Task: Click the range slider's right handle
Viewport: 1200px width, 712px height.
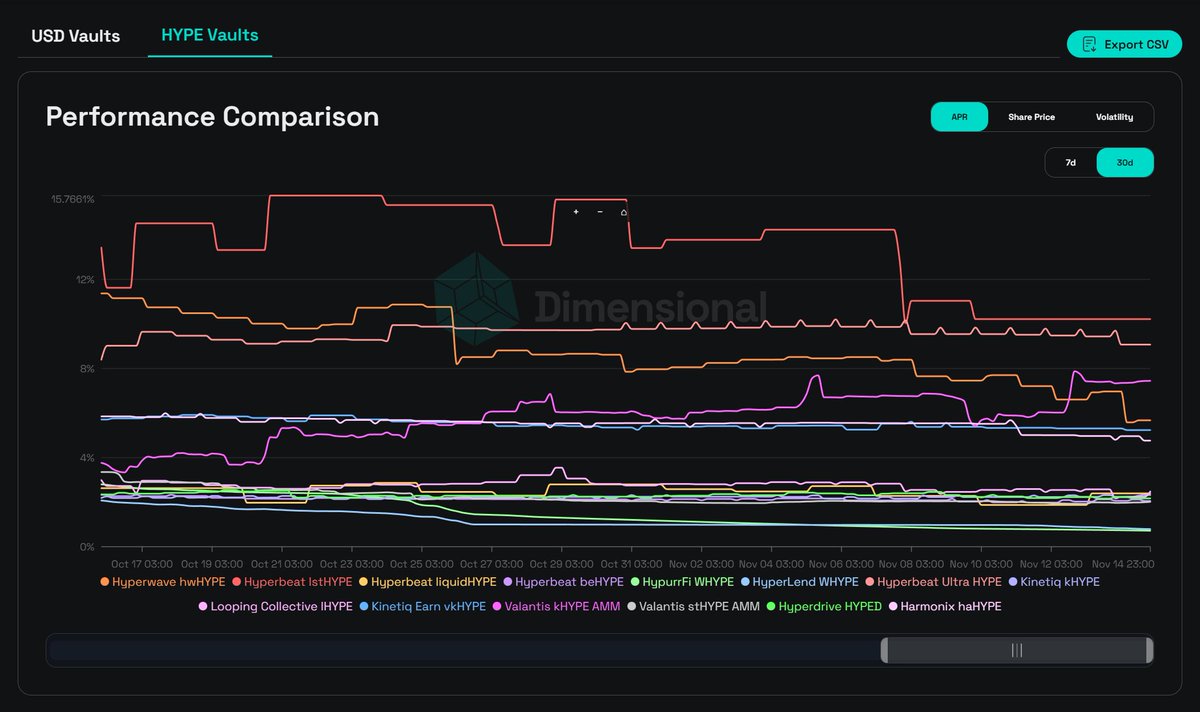Action: pos(1149,650)
